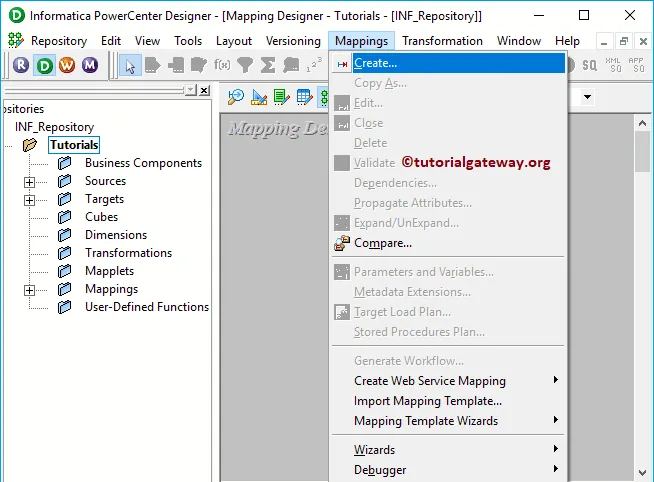654x482 pixels.
Task: Switch to the Designer (D) tool
Action: (x=44, y=65)
